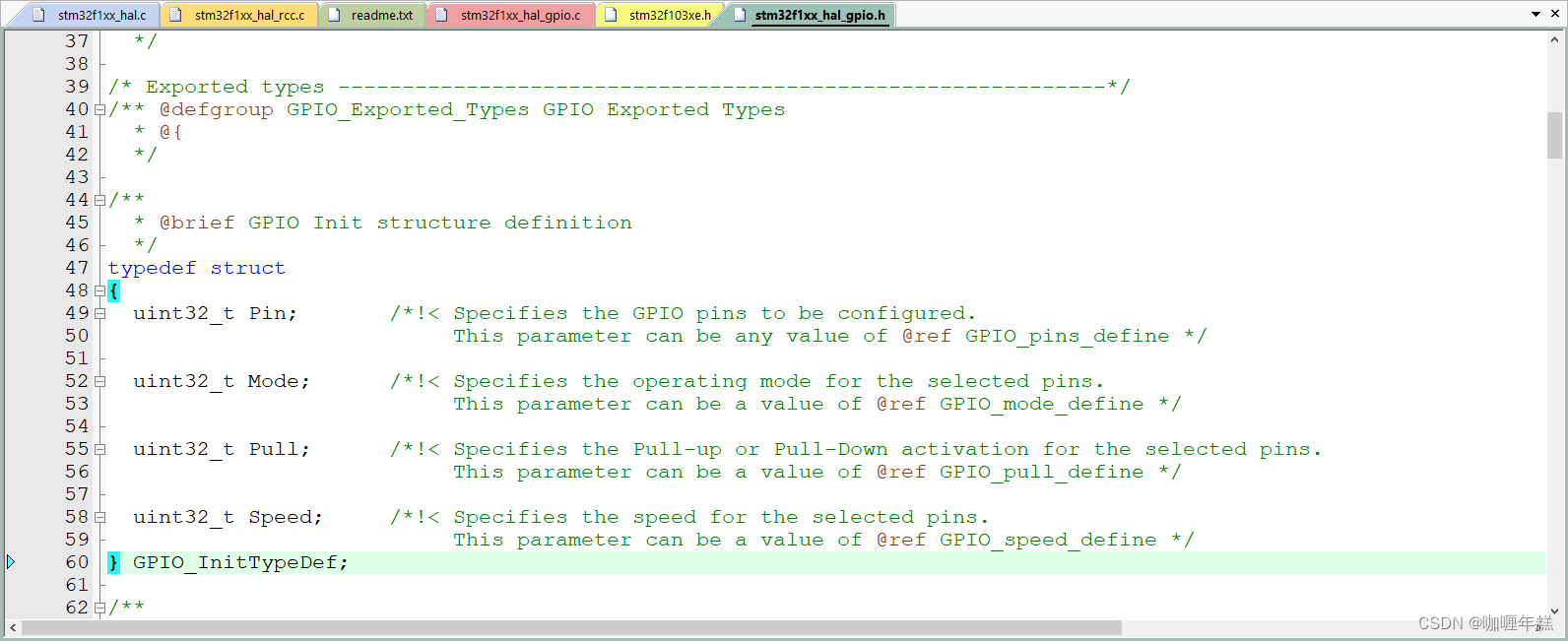The image size is (1568, 641).
Task: Collapse the Speed comment fold on line 58
Action: point(99,517)
